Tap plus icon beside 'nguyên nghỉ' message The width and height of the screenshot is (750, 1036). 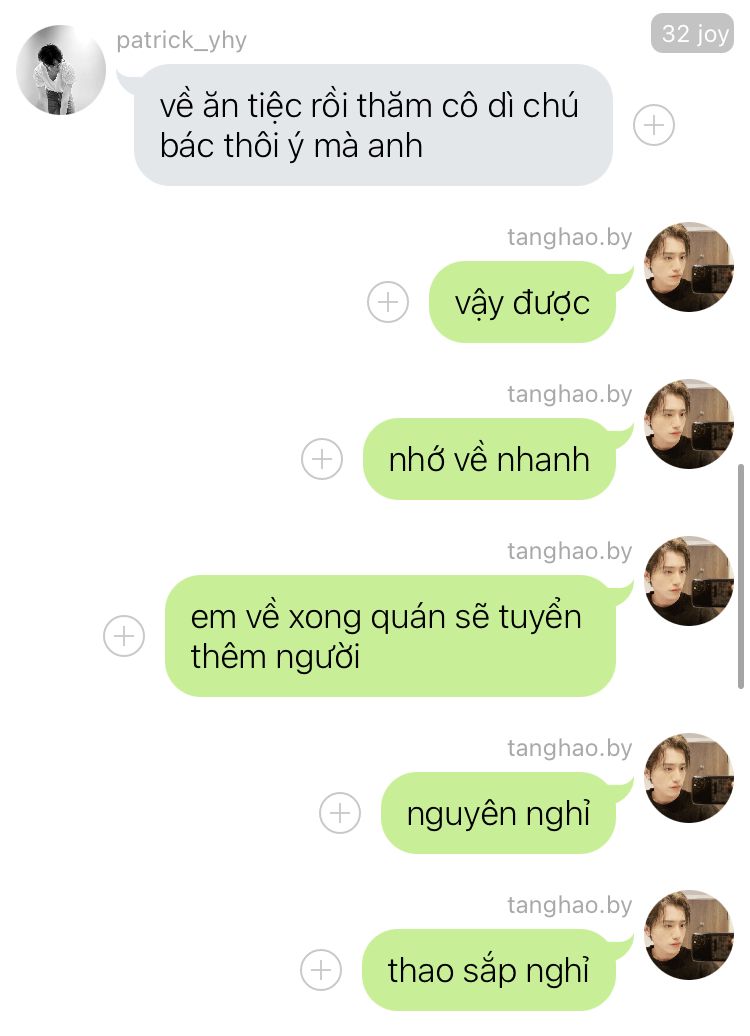pyautogui.click(x=340, y=813)
